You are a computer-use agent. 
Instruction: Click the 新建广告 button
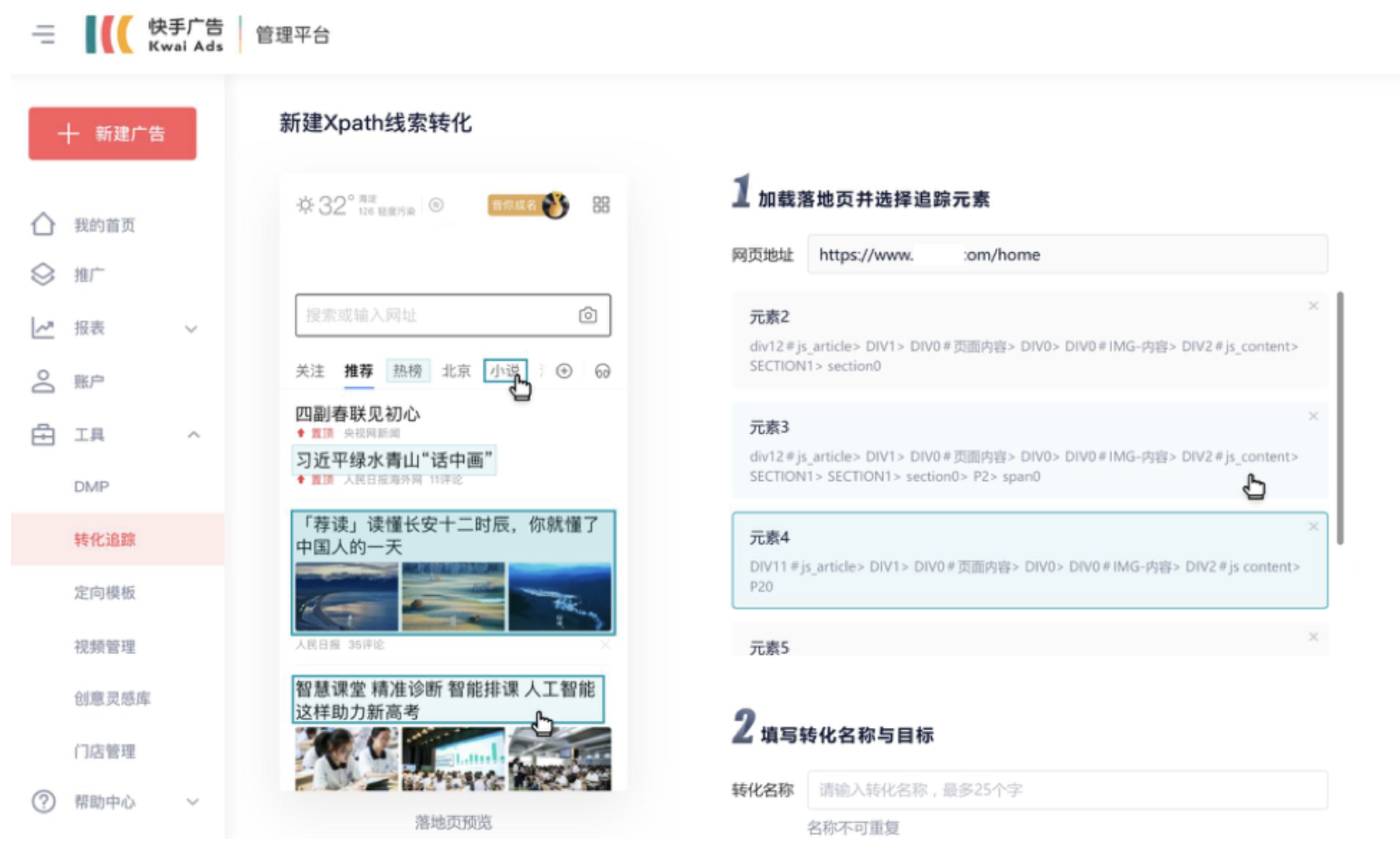pos(112,133)
